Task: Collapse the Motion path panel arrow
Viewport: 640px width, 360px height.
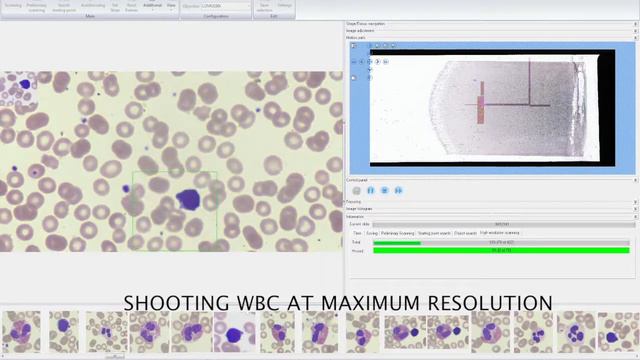Action: (x=635, y=38)
